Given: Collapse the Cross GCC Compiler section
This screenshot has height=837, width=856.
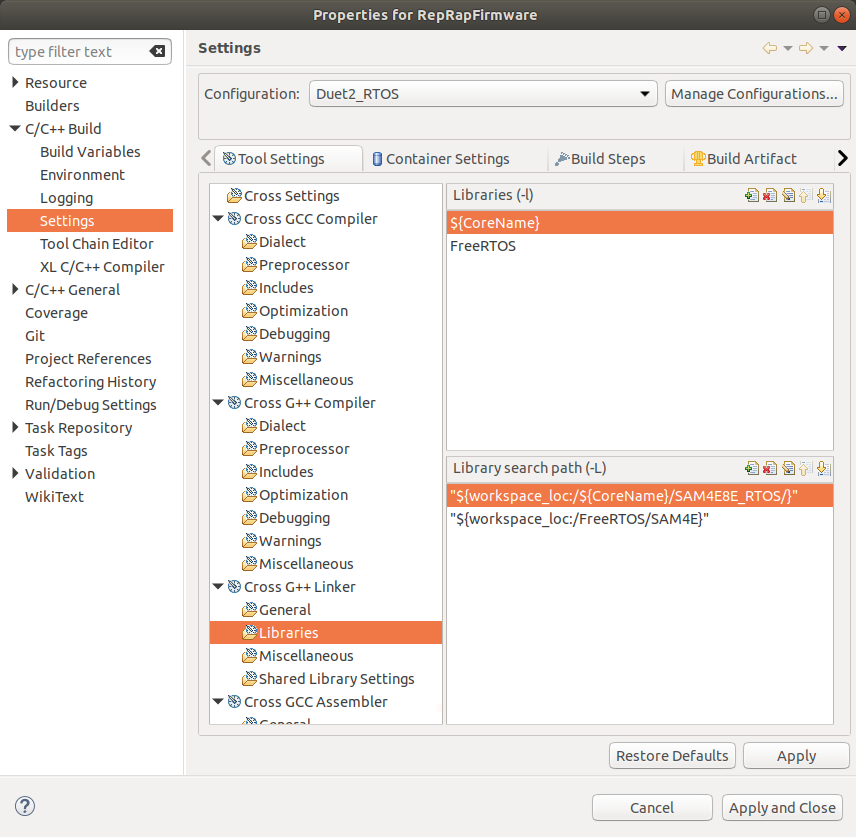Looking at the screenshot, I should point(220,218).
